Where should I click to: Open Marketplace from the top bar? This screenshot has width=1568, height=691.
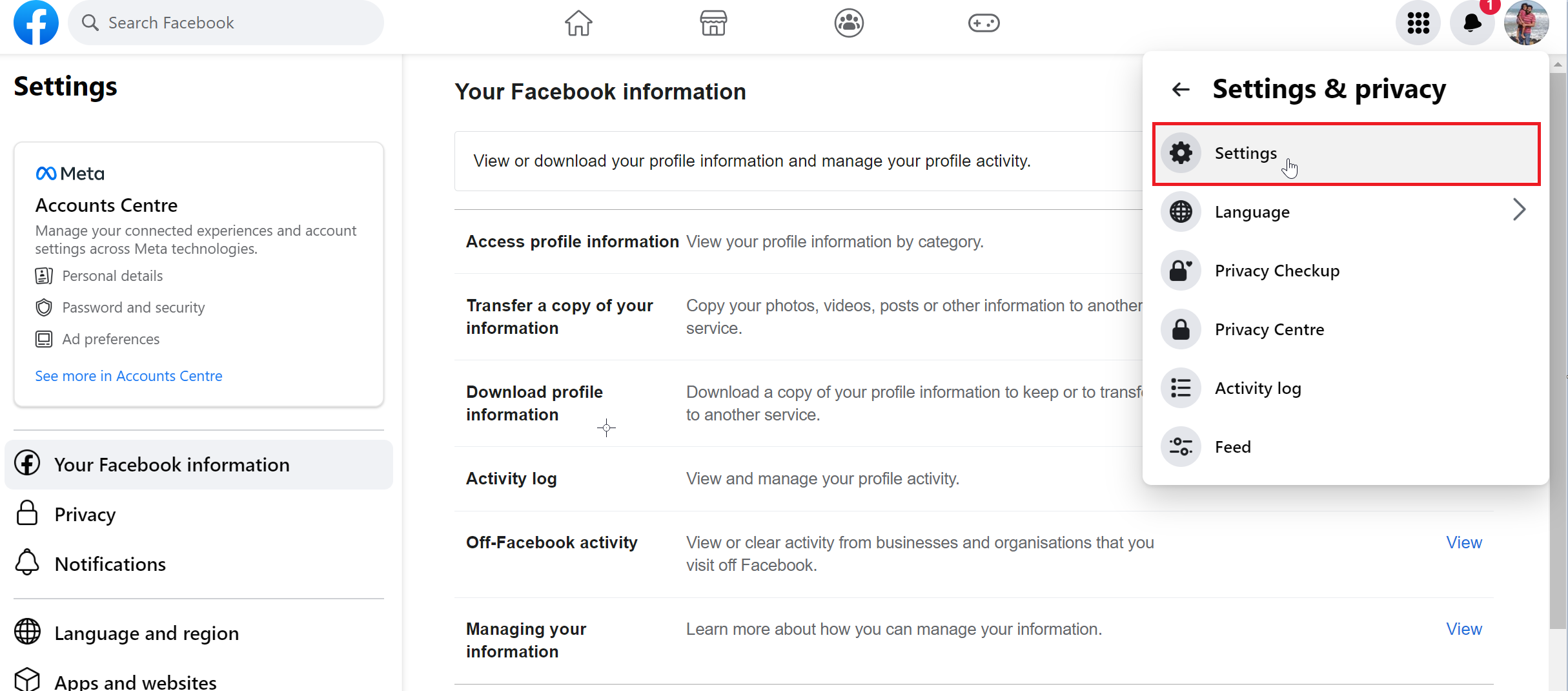point(713,23)
